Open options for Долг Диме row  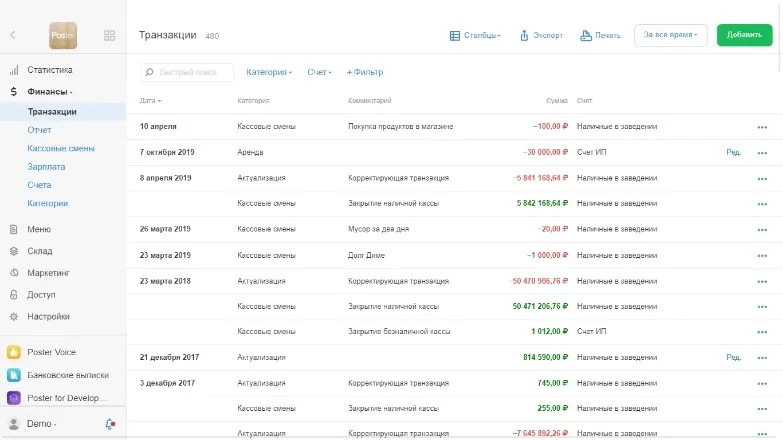762,256
